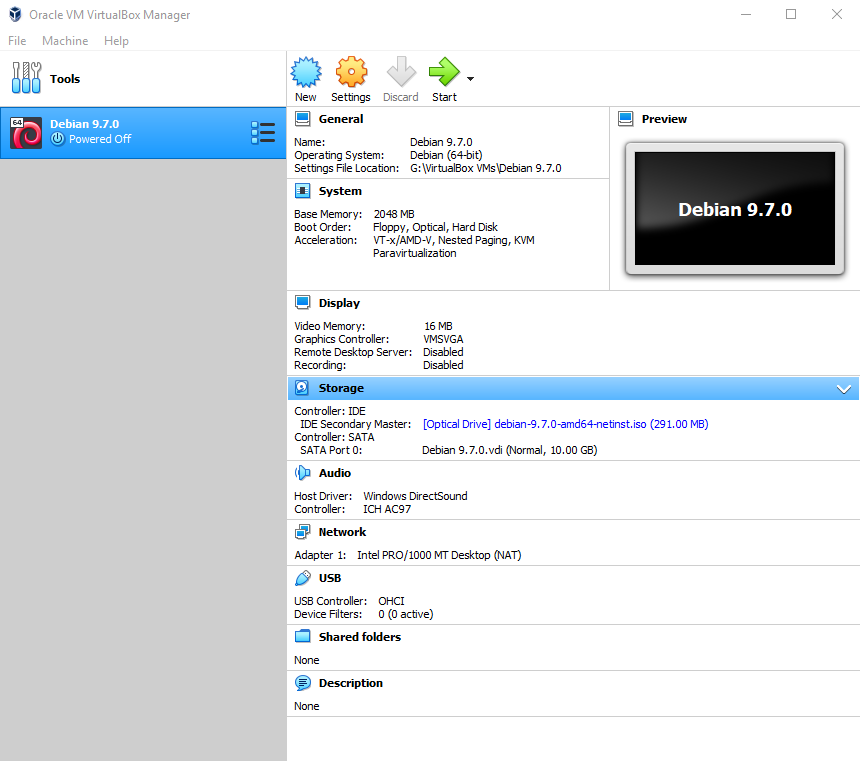860x761 pixels.
Task: Open the Debian VM tools list menu icon
Action: tap(263, 133)
